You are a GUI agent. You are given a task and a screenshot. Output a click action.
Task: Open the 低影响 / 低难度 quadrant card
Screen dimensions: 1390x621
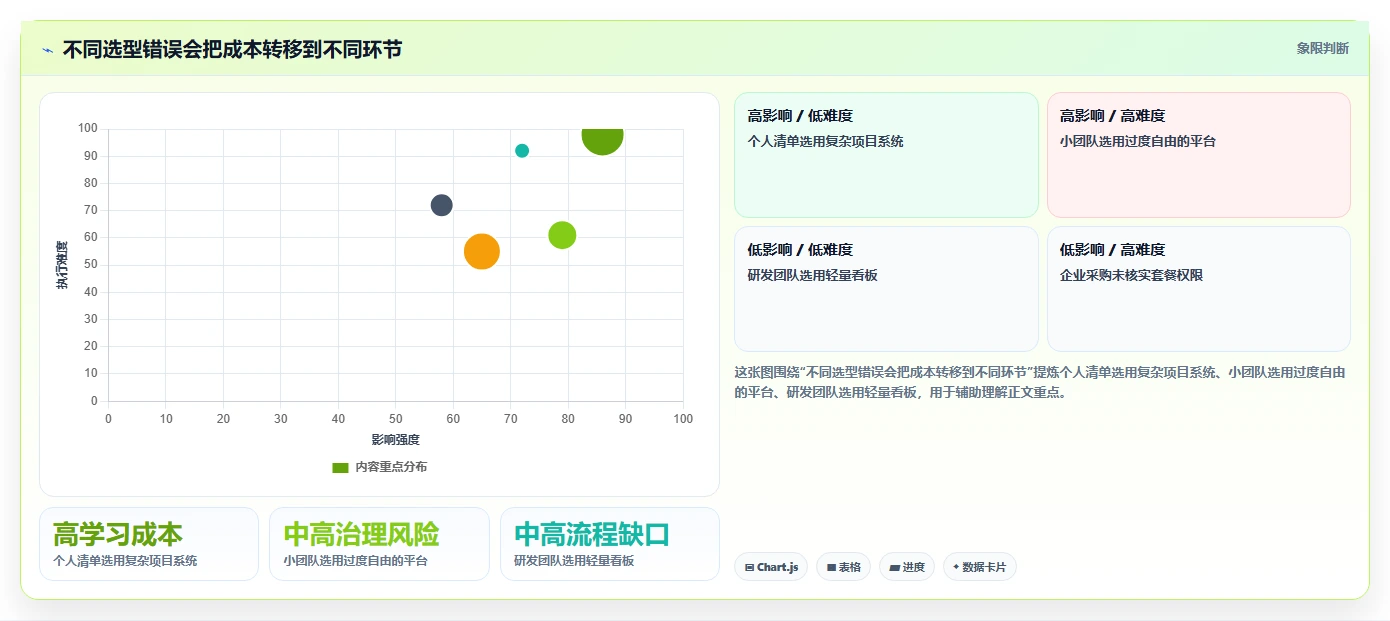click(886, 289)
